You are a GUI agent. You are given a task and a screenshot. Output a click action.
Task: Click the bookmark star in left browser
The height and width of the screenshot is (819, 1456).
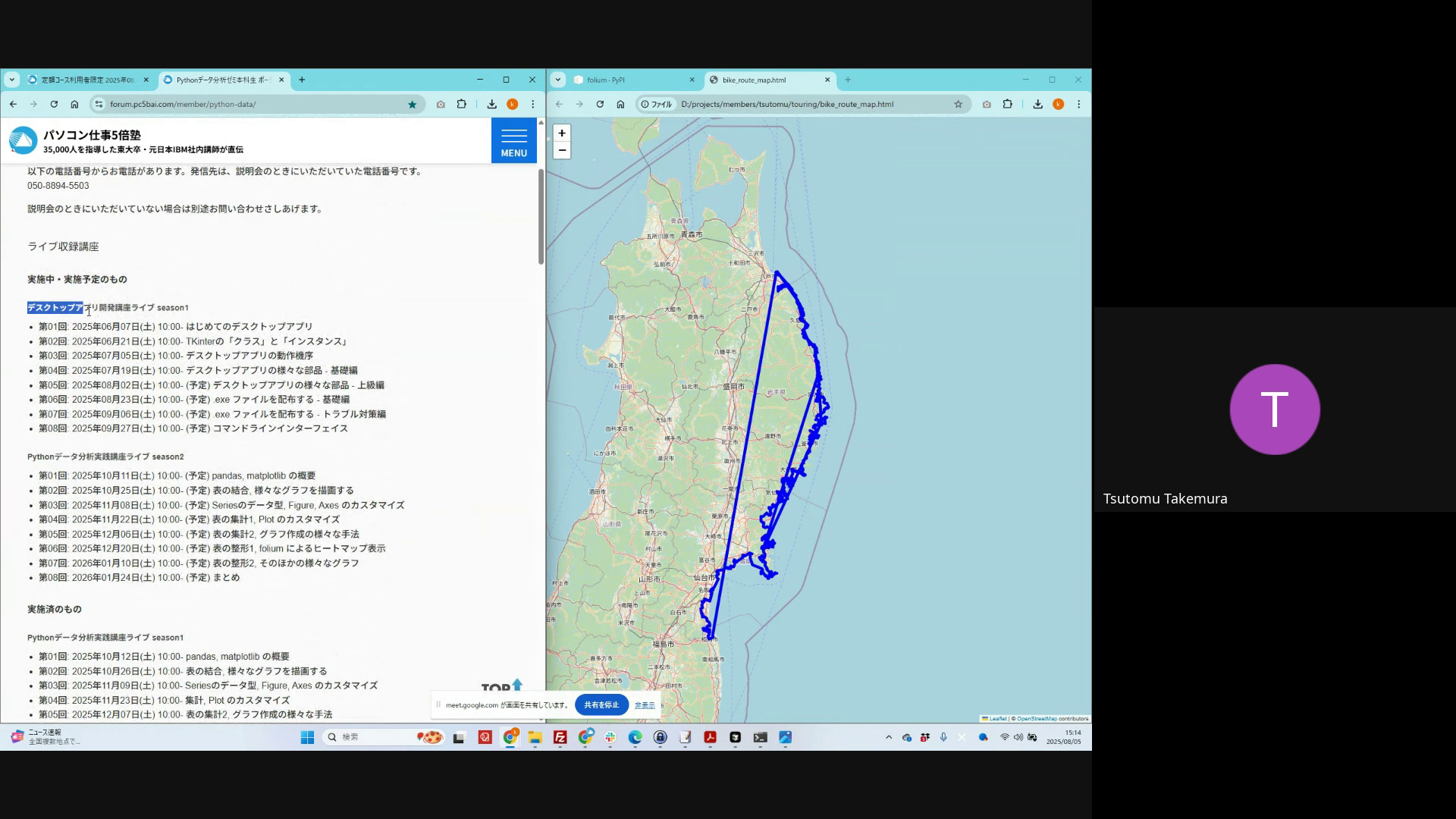413,105
